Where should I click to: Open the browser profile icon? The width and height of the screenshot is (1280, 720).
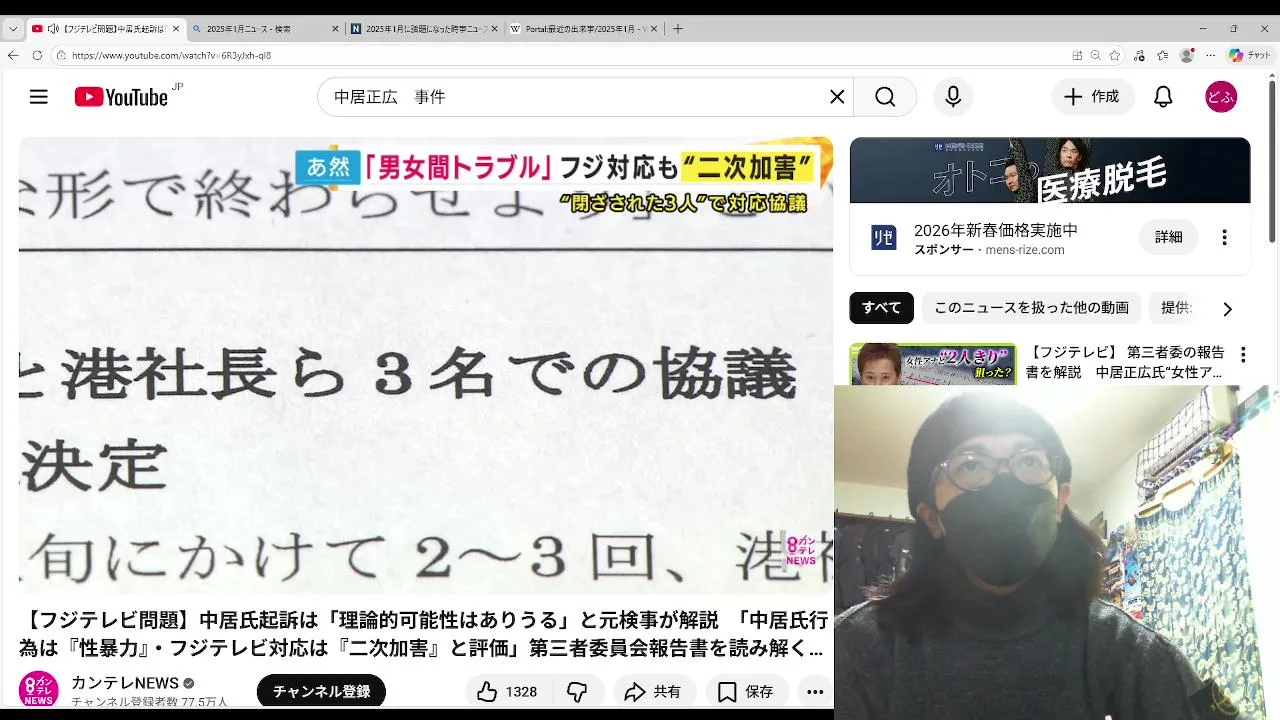(1187, 55)
